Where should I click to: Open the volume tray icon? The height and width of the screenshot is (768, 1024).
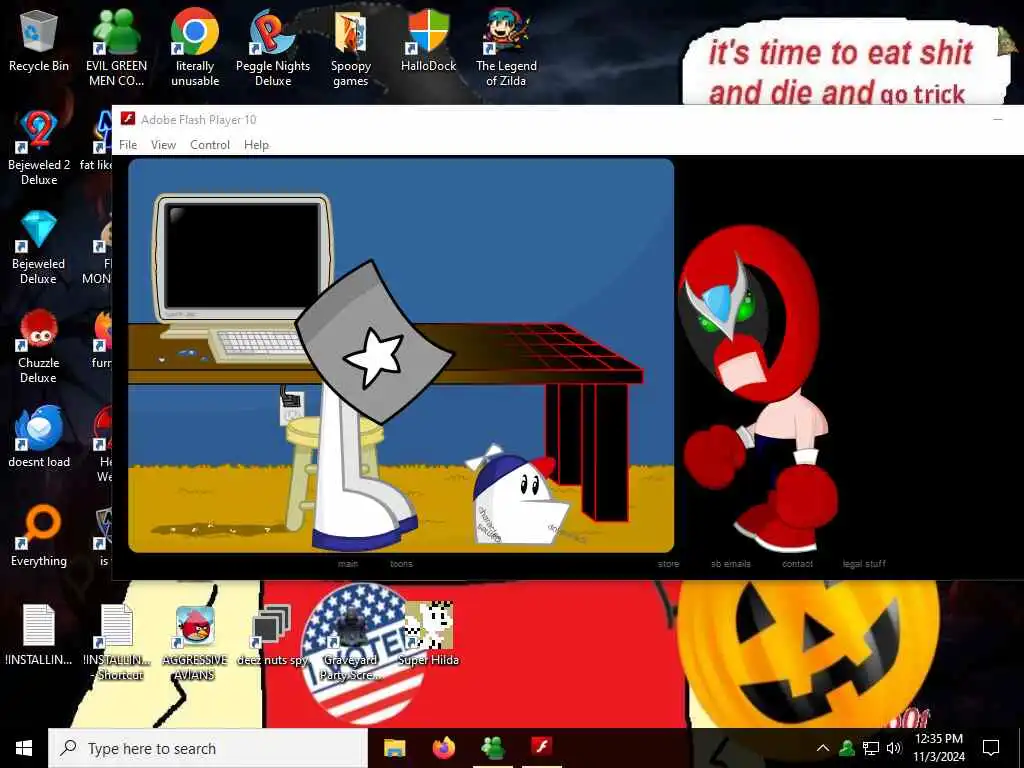(x=893, y=748)
